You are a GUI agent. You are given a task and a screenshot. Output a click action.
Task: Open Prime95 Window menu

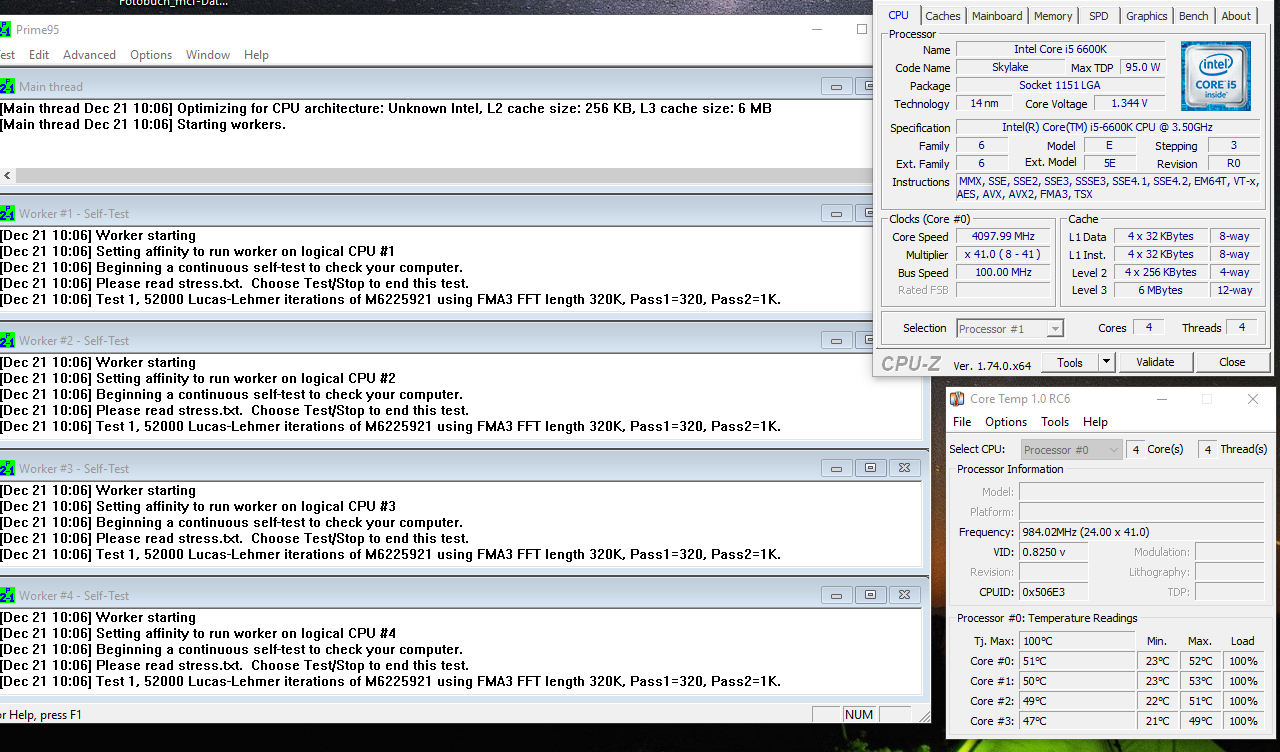click(x=208, y=55)
